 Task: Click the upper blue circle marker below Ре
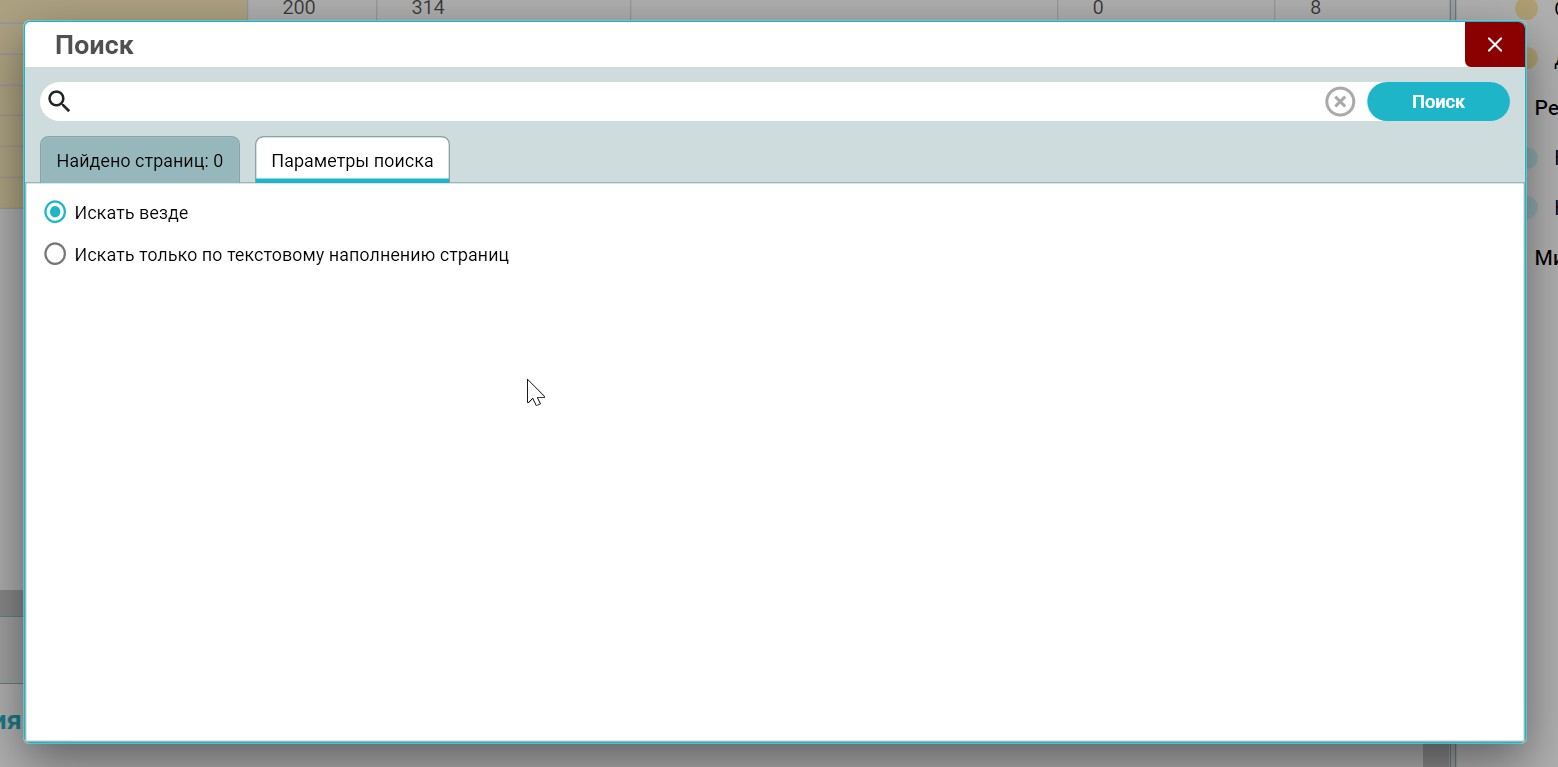coord(1532,158)
